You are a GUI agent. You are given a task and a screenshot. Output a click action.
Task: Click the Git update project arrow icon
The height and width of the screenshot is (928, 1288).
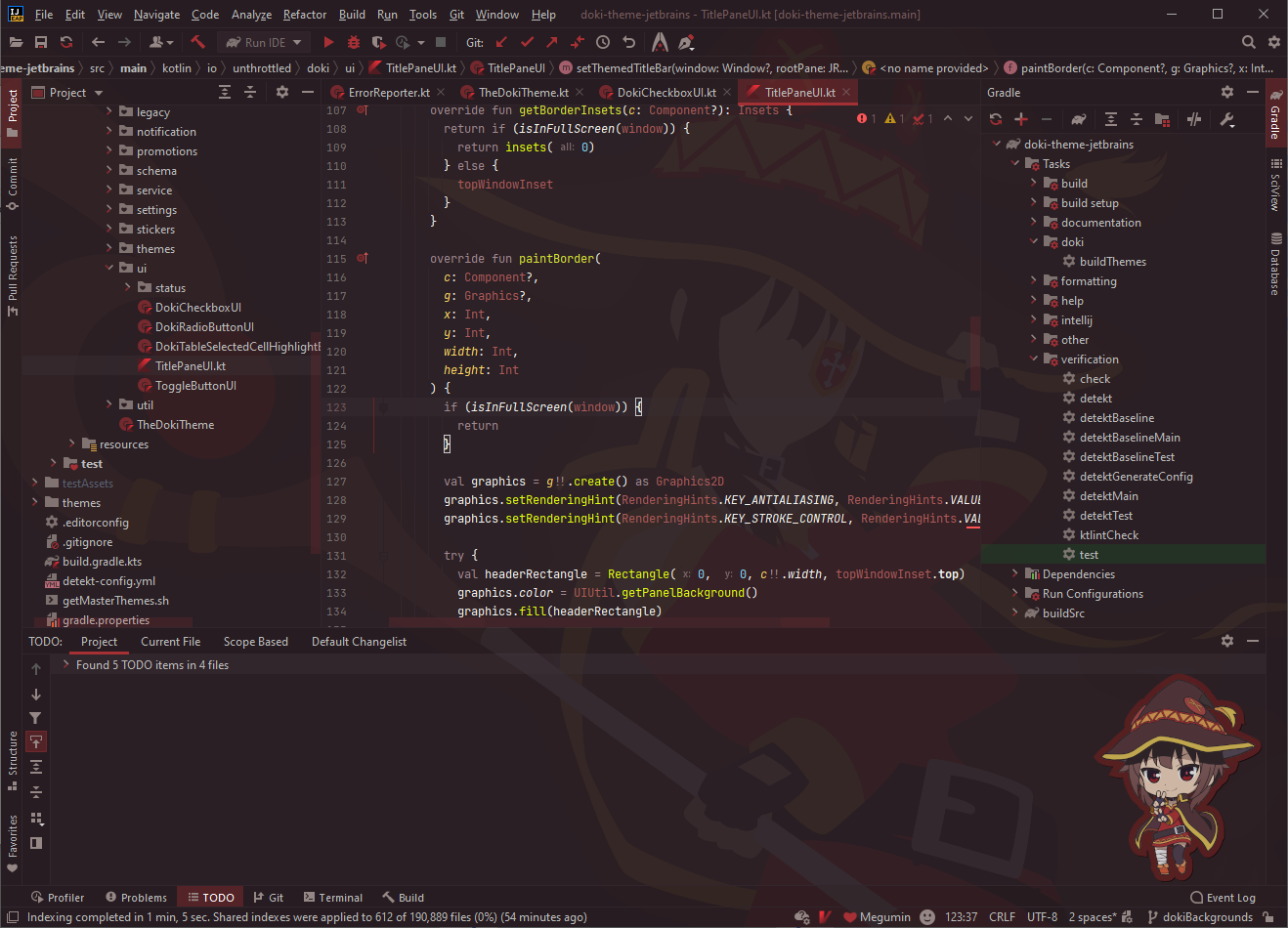point(501,42)
